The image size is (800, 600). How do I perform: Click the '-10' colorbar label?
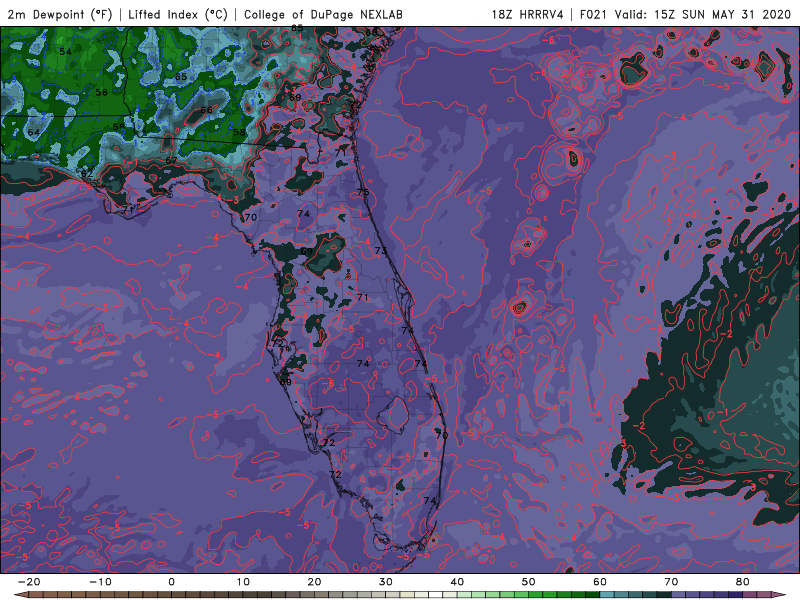coord(100,582)
